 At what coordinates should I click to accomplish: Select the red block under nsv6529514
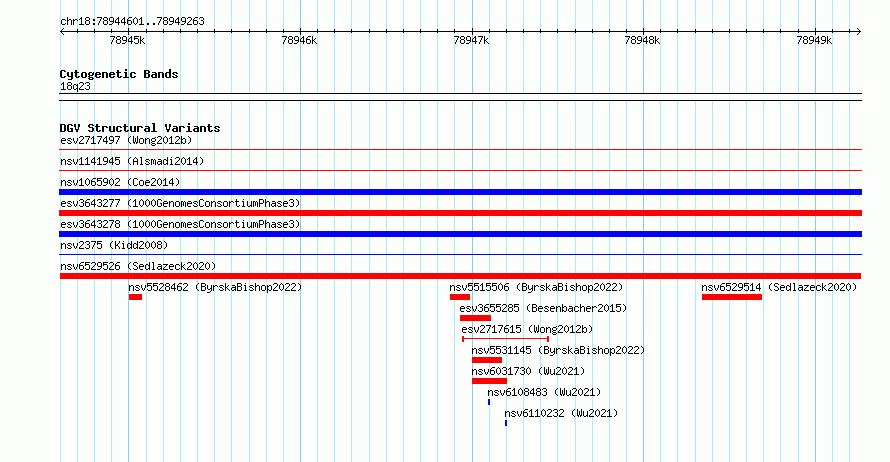732,297
